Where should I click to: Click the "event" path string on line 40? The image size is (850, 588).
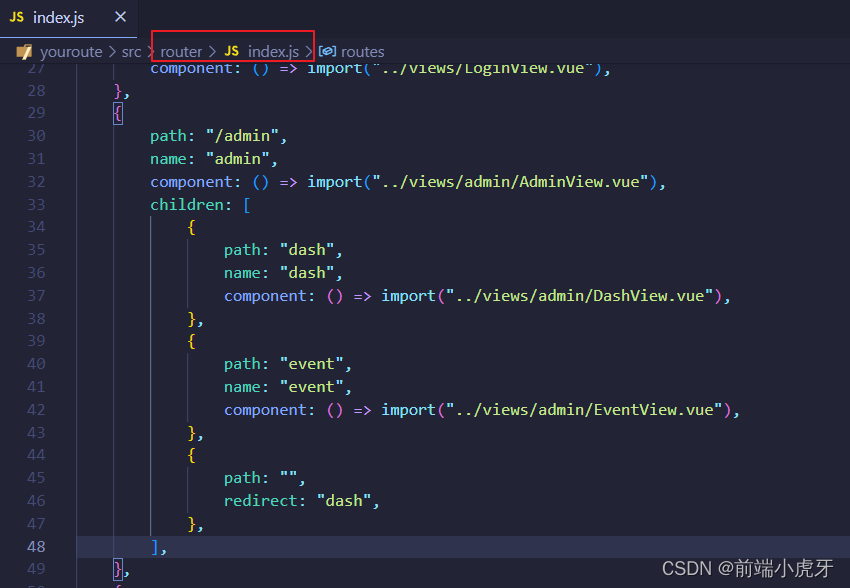coord(312,364)
